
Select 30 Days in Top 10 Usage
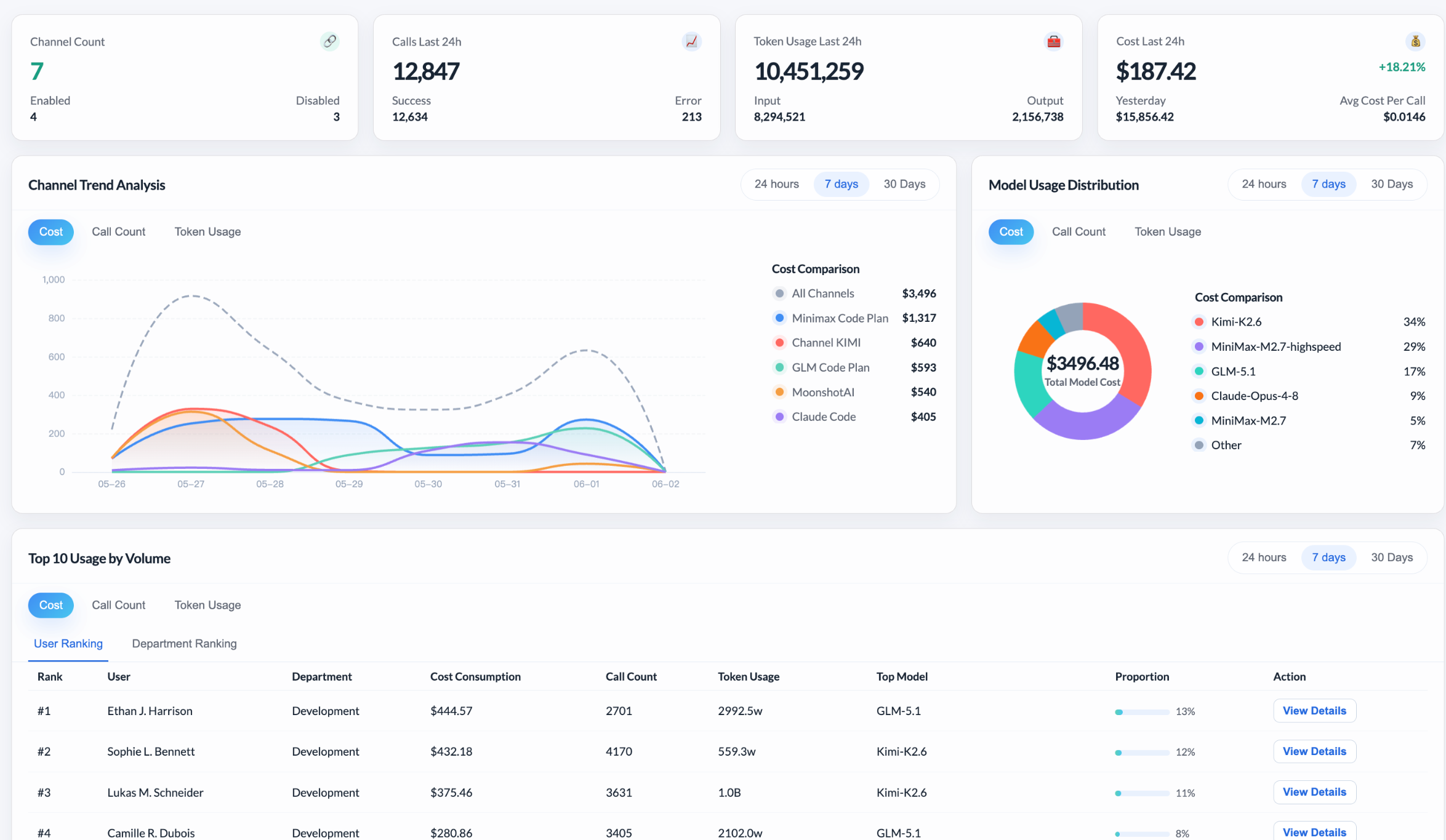(1392, 558)
